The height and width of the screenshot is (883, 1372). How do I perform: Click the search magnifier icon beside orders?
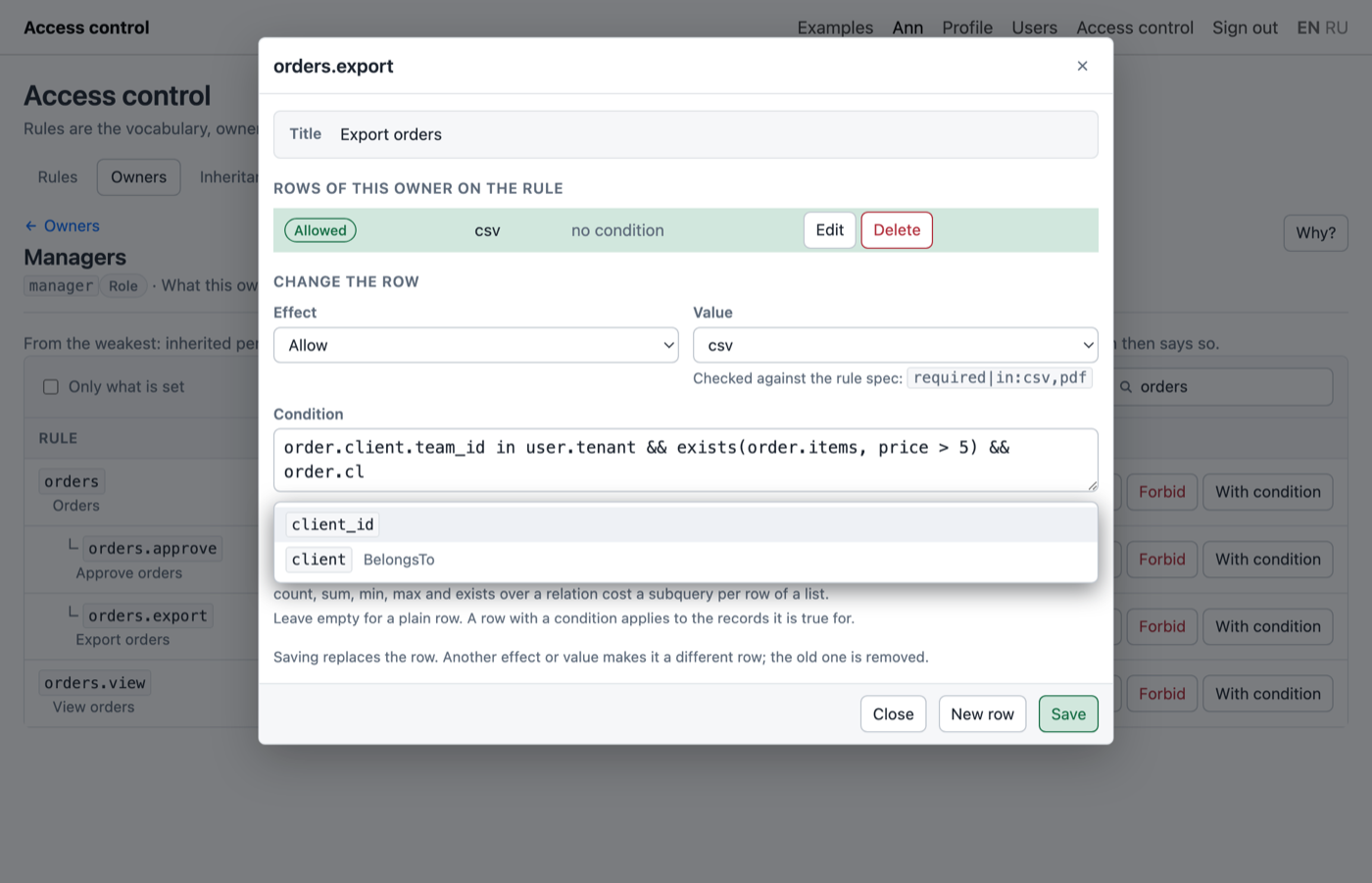(1126, 387)
